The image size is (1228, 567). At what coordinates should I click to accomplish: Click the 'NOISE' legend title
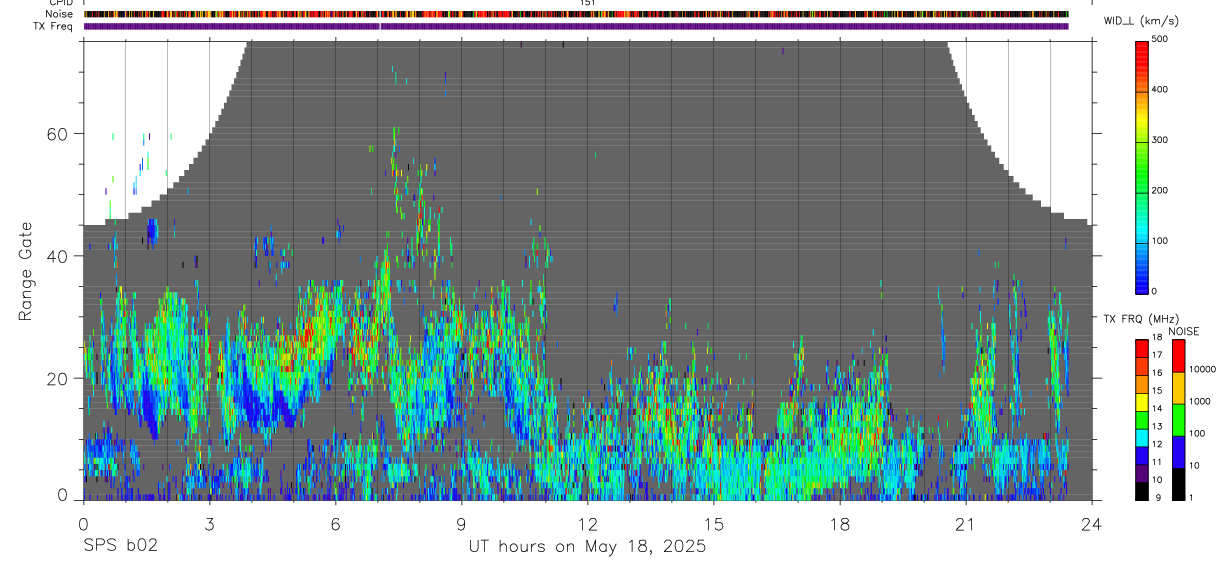[1183, 331]
